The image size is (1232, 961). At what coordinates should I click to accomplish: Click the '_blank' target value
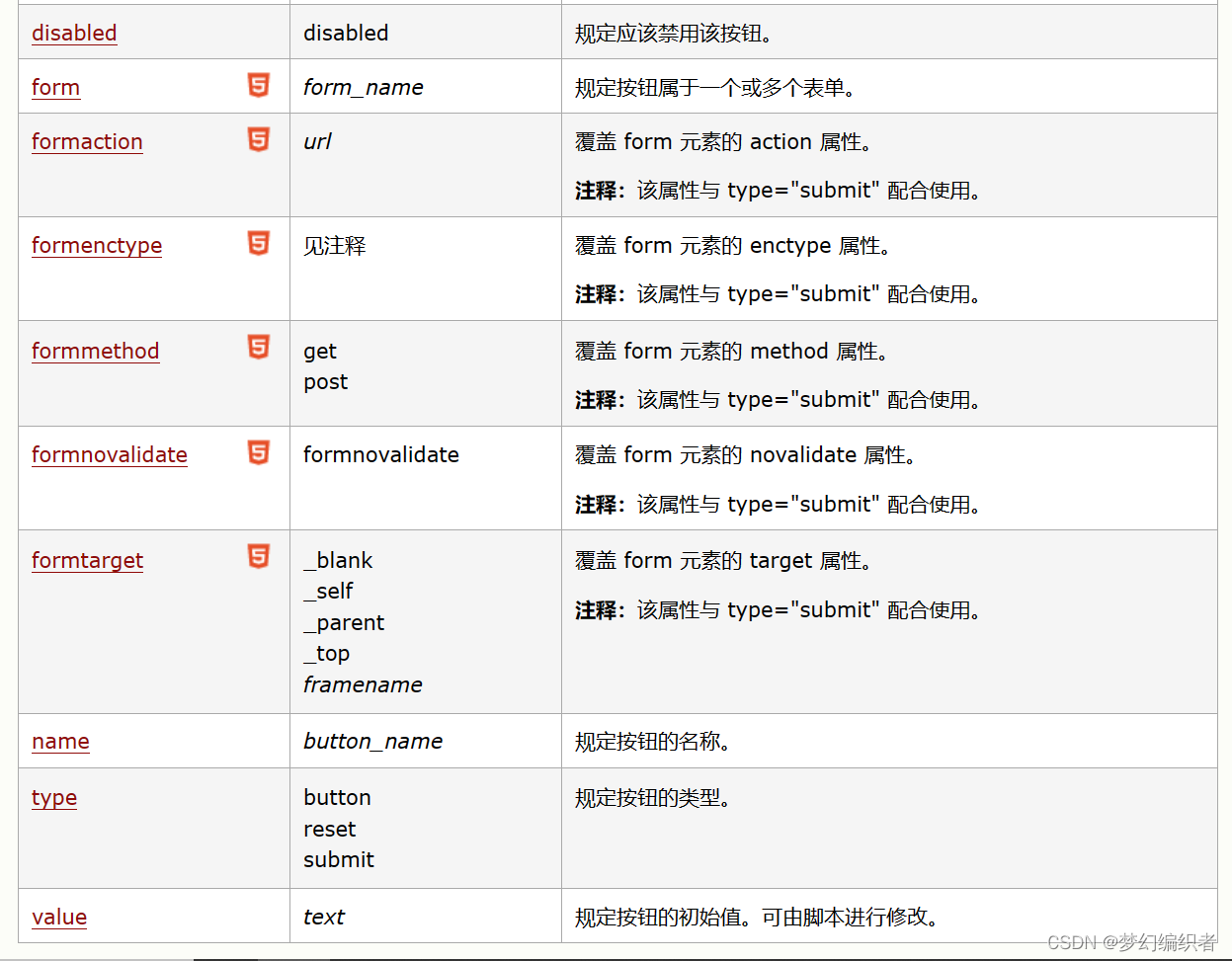click(x=338, y=560)
